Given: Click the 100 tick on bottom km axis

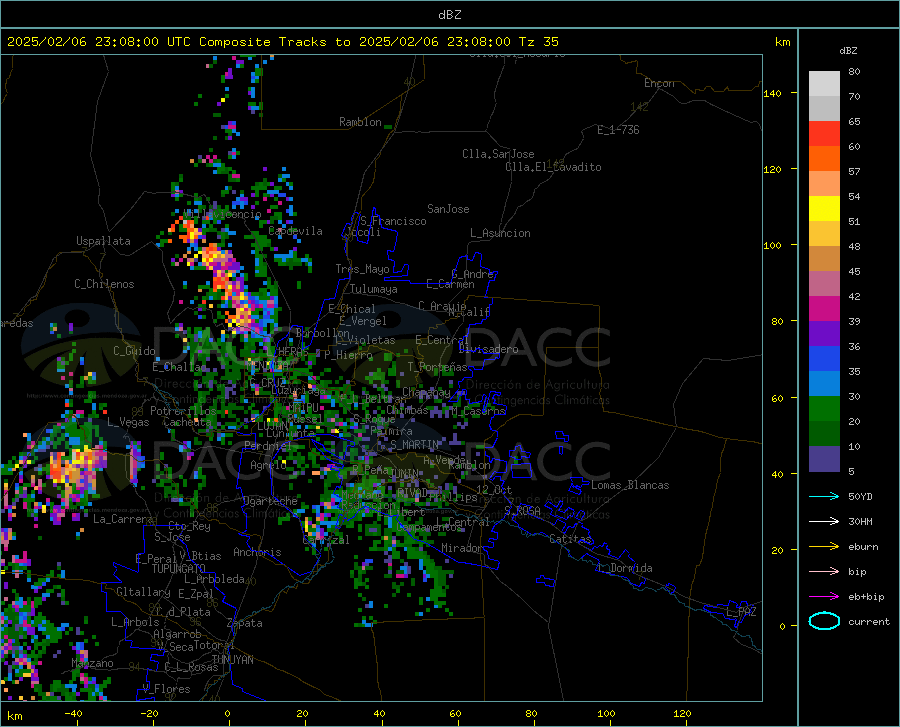Looking at the screenshot, I should point(606,713).
